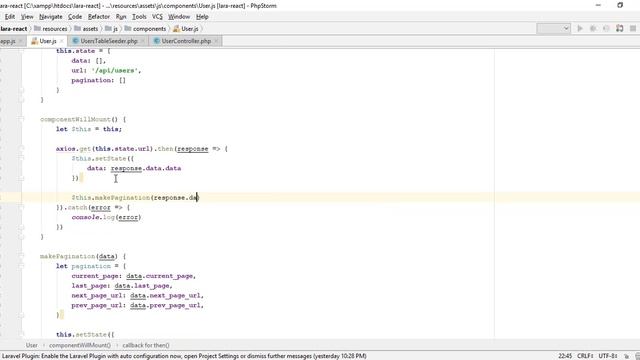This screenshot has width=640, height=360.
Task: Open the VCS menu
Action: click(x=157, y=17)
